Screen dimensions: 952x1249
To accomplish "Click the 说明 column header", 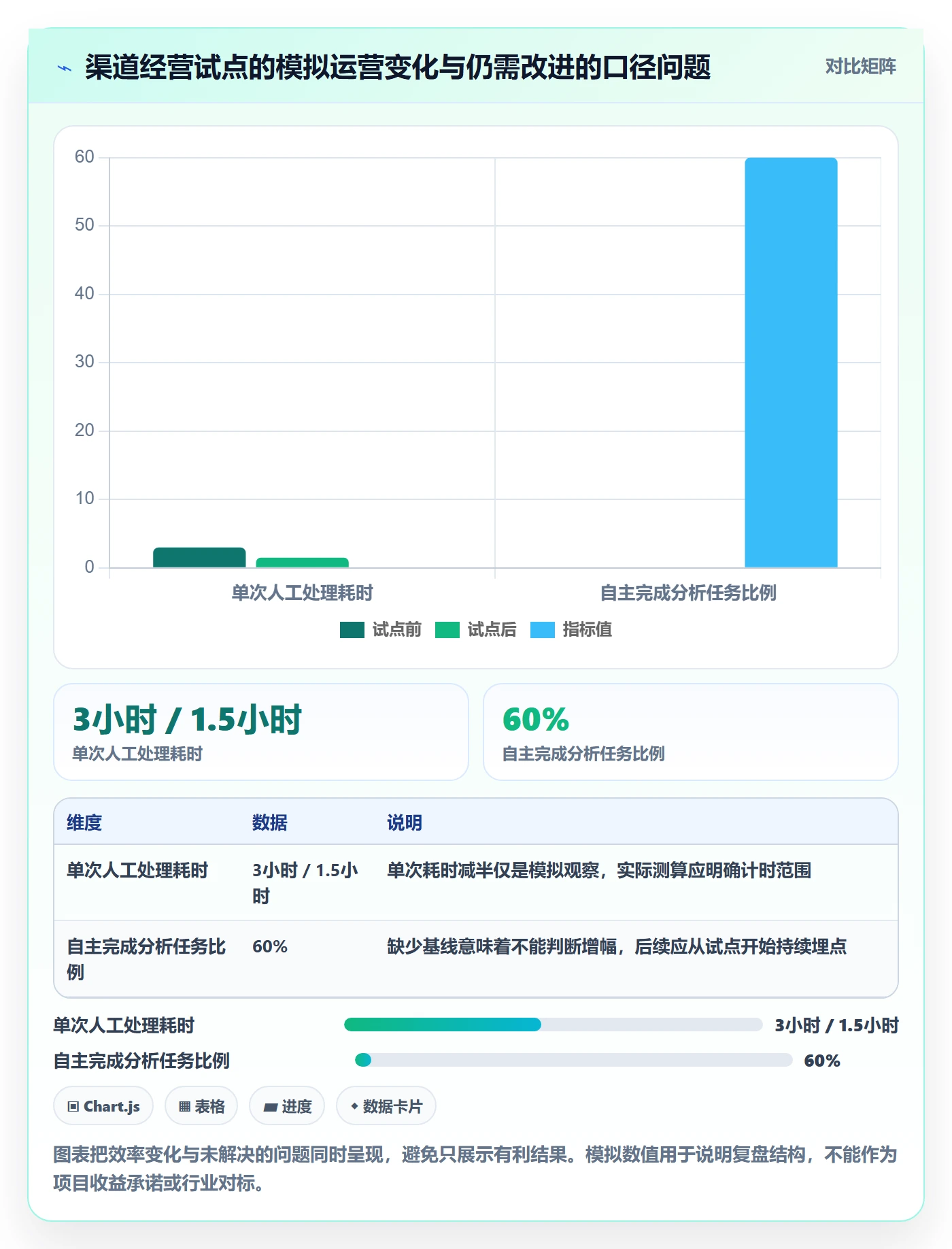I will pos(405,822).
